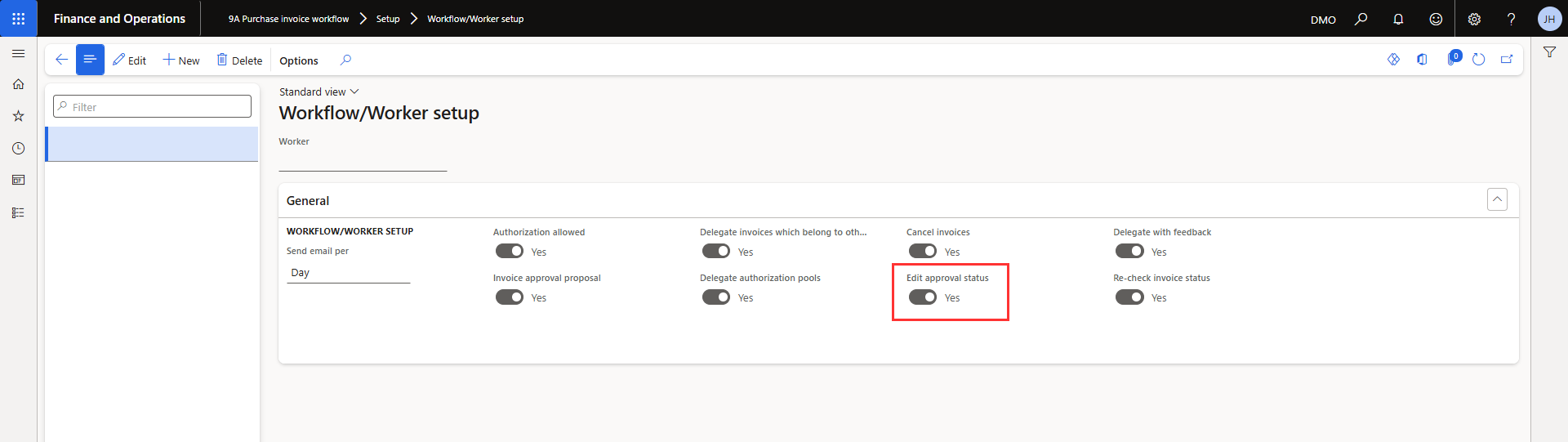Collapse the General section chevron

(x=1497, y=200)
